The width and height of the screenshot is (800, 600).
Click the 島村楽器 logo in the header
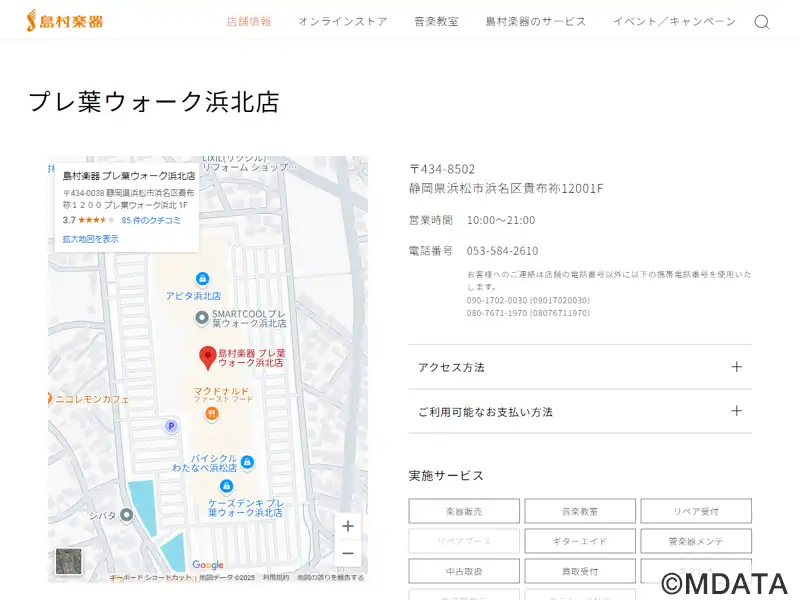[x=65, y=21]
